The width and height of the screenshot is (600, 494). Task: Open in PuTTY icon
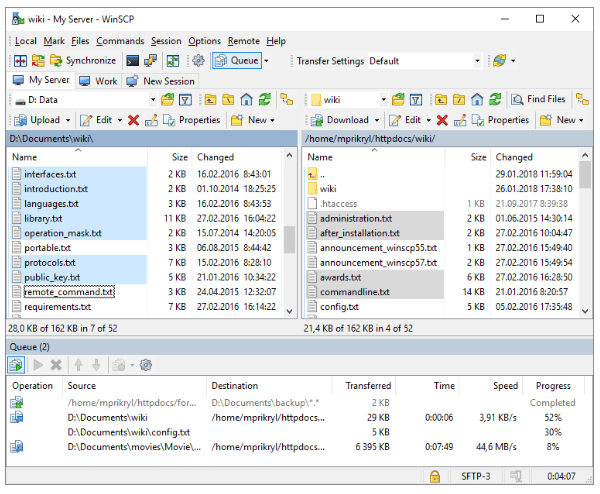pyautogui.click(x=150, y=61)
